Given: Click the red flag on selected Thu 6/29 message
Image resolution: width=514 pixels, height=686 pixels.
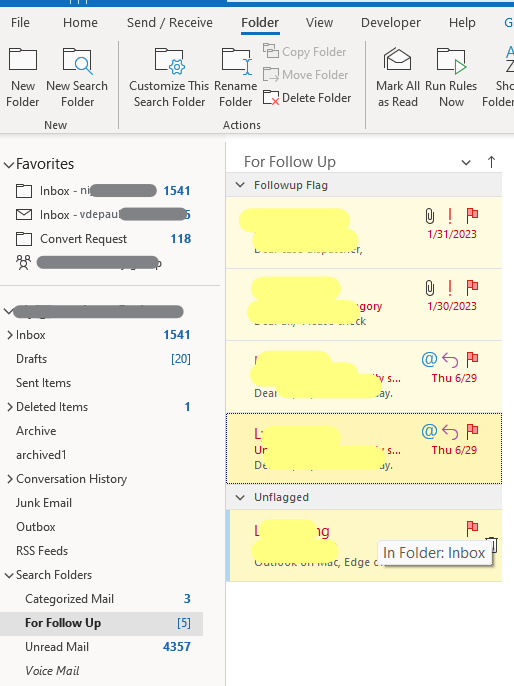Looking at the screenshot, I should click(x=472, y=431).
